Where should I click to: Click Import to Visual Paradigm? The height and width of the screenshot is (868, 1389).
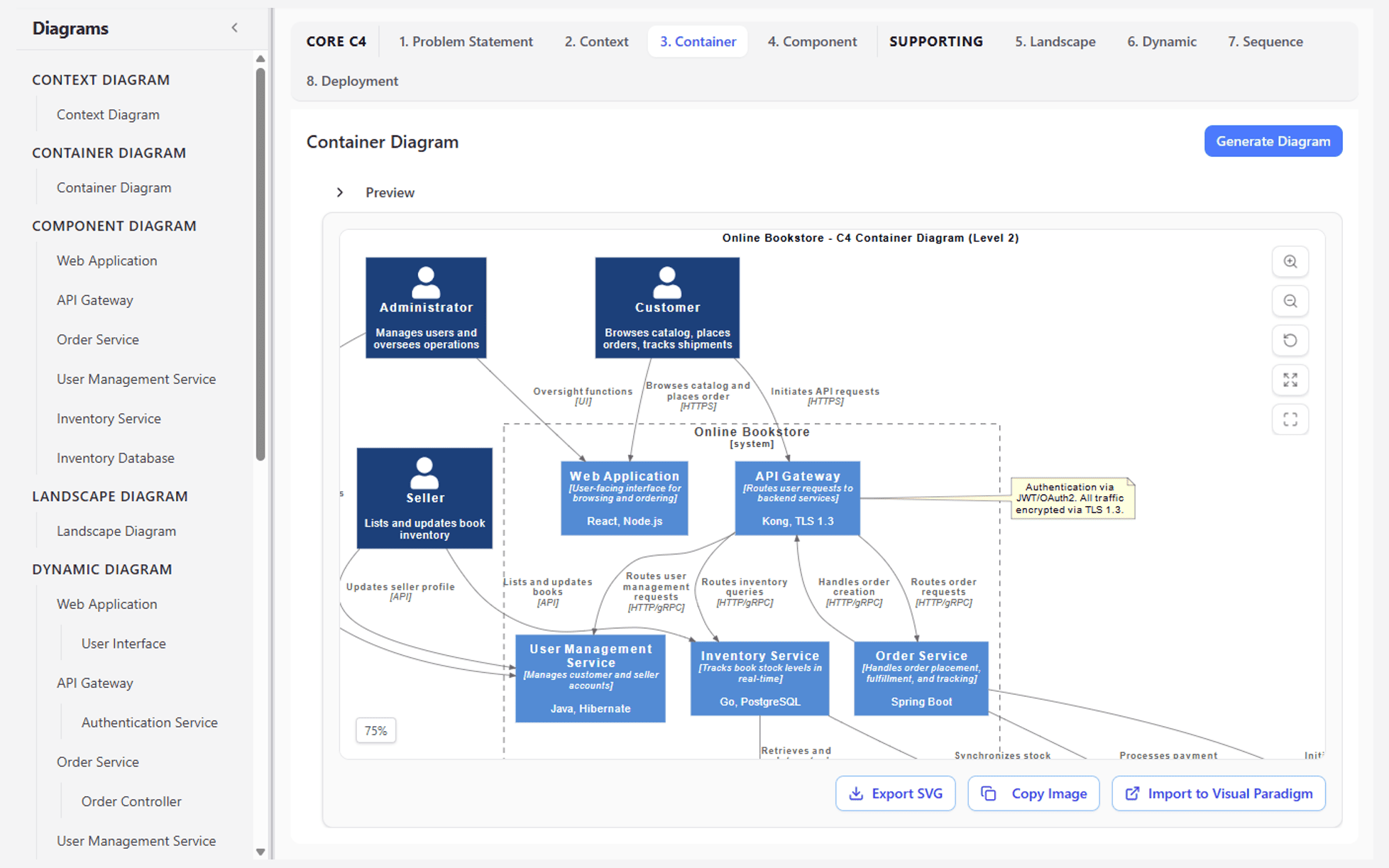[x=1229, y=793]
